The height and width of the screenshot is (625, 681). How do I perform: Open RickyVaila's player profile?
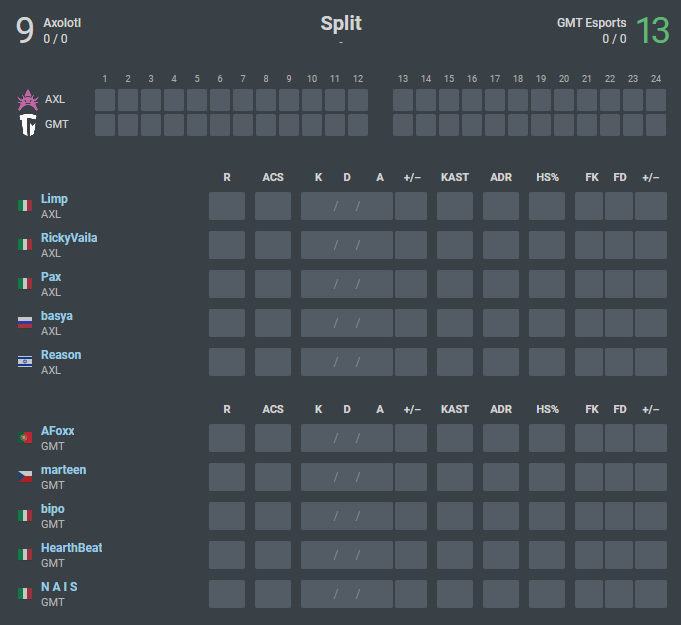(69, 238)
